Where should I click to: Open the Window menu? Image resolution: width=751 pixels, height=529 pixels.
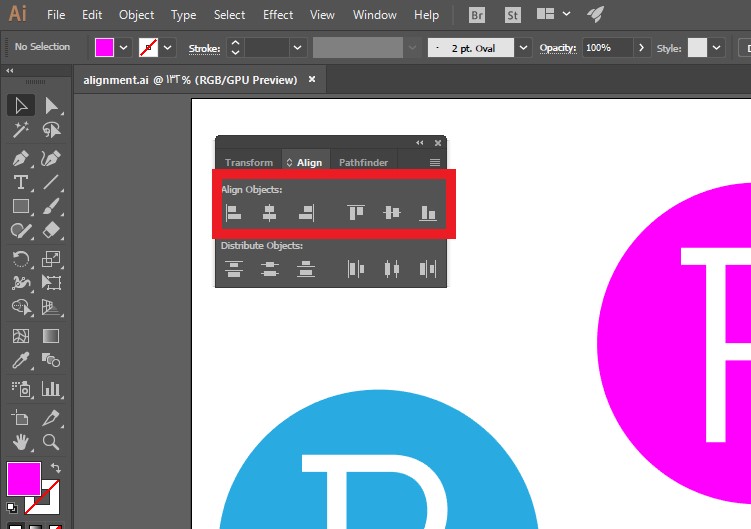(375, 15)
